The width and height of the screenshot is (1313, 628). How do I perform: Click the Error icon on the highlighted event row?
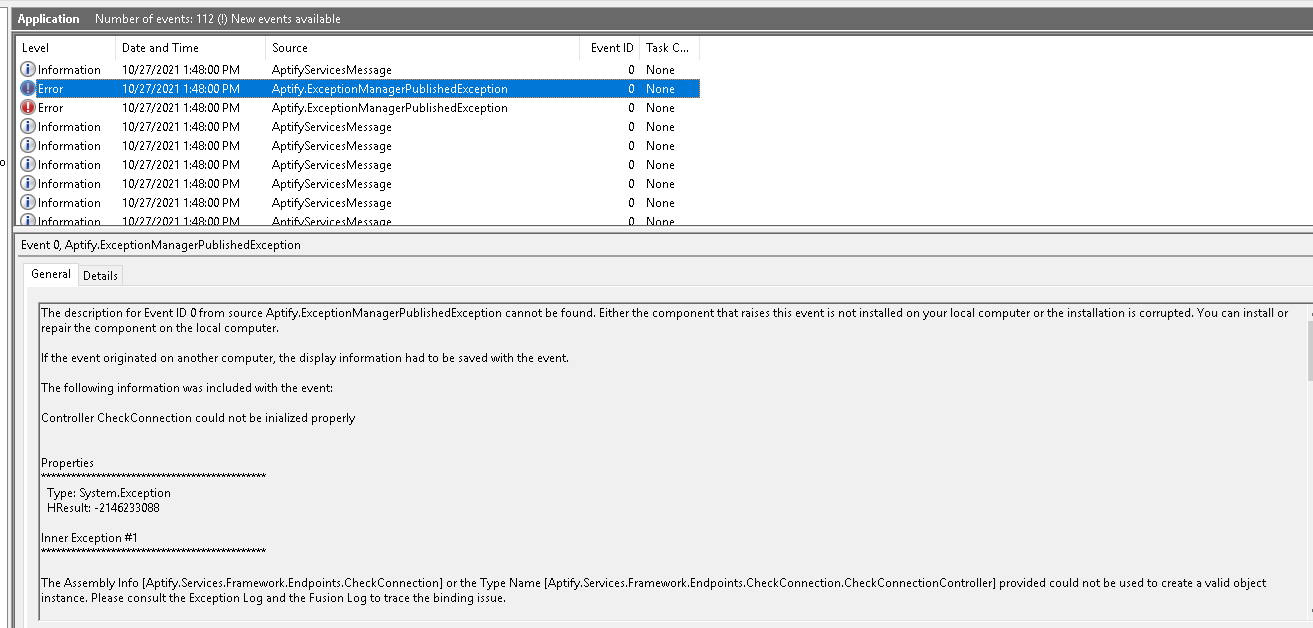click(27, 88)
